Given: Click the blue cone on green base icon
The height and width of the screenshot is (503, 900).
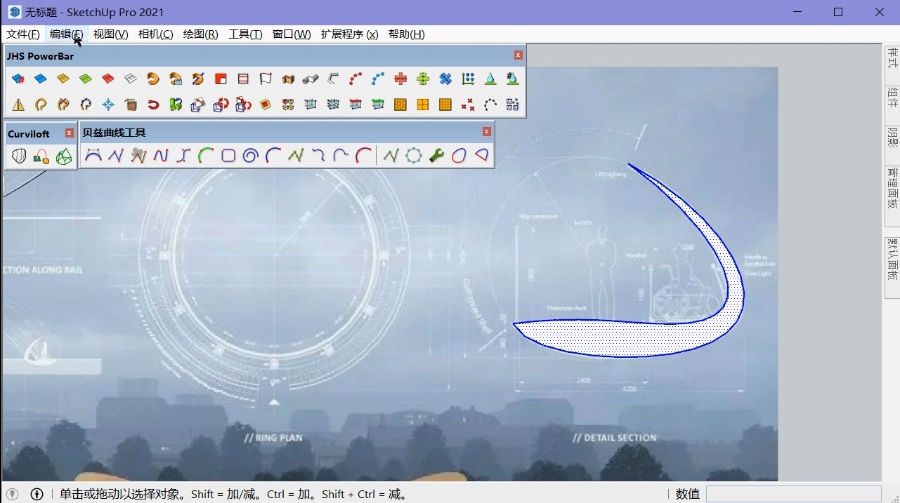Looking at the screenshot, I should 490,79.
